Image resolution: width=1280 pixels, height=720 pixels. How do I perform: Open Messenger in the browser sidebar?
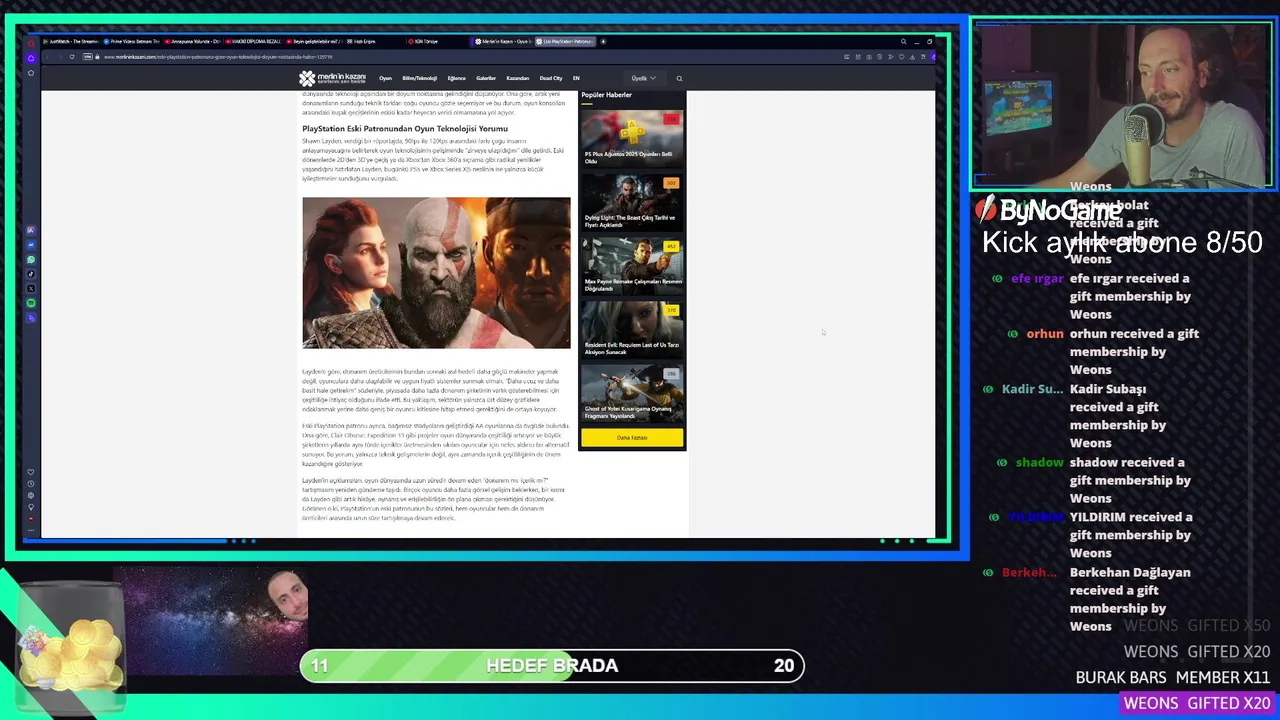tap(31, 245)
